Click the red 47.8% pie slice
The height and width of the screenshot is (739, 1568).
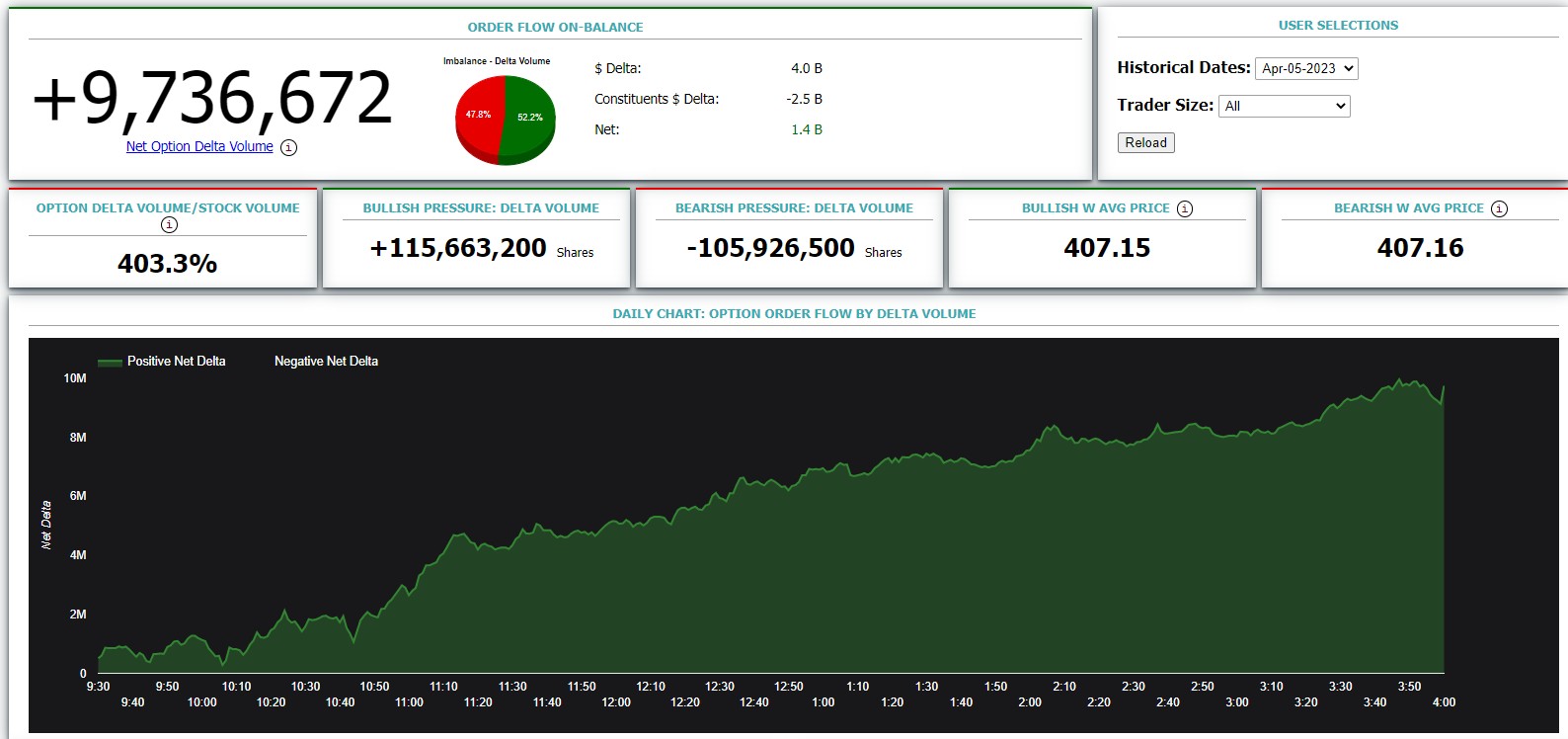pyautogui.click(x=479, y=117)
